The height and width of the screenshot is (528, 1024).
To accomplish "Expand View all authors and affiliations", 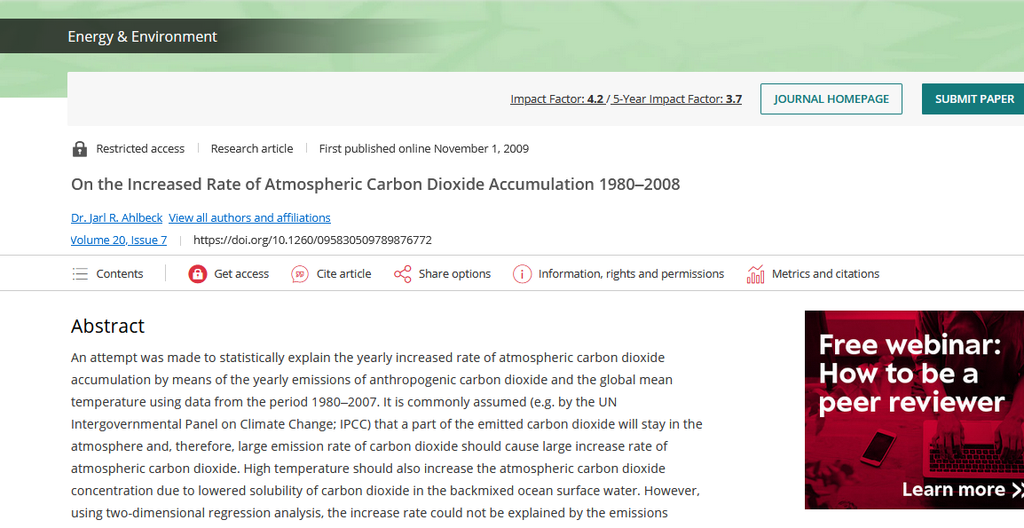I will tap(249, 218).
